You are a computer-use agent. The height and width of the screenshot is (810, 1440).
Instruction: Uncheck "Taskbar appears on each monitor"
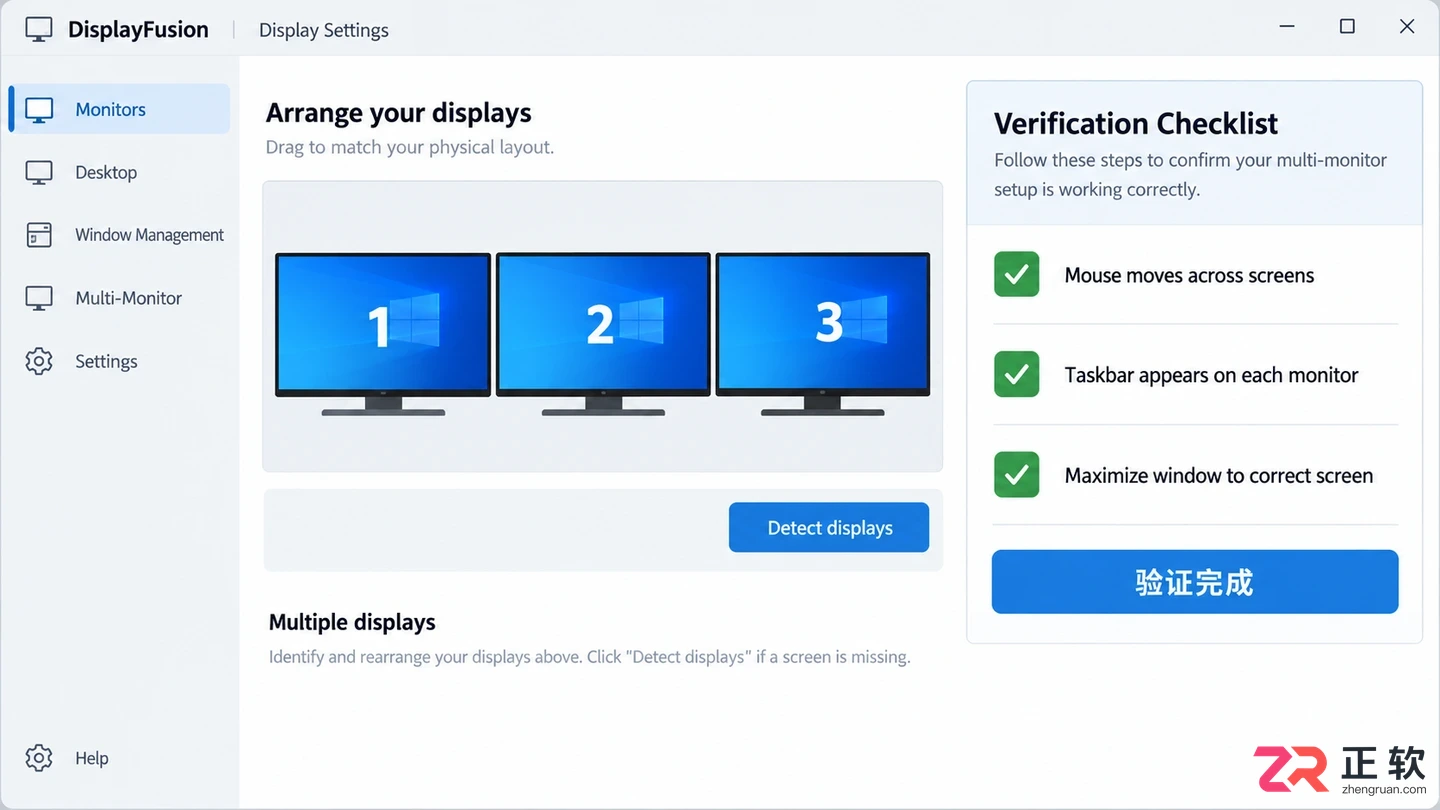(1017, 374)
